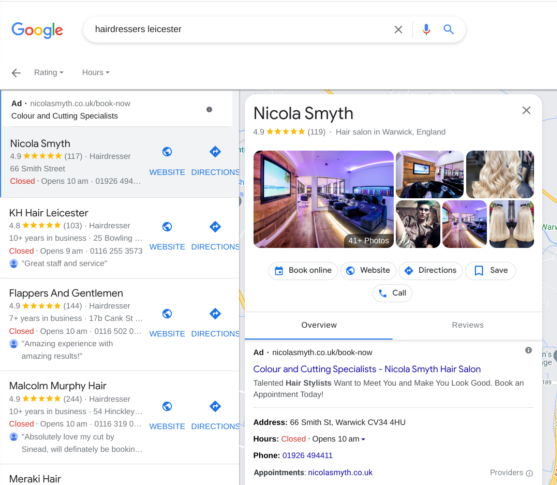Expand opening hours dropdown arrow

(363, 440)
